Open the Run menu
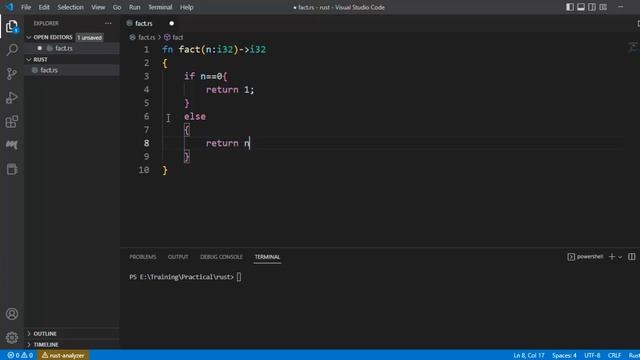 tap(134, 7)
